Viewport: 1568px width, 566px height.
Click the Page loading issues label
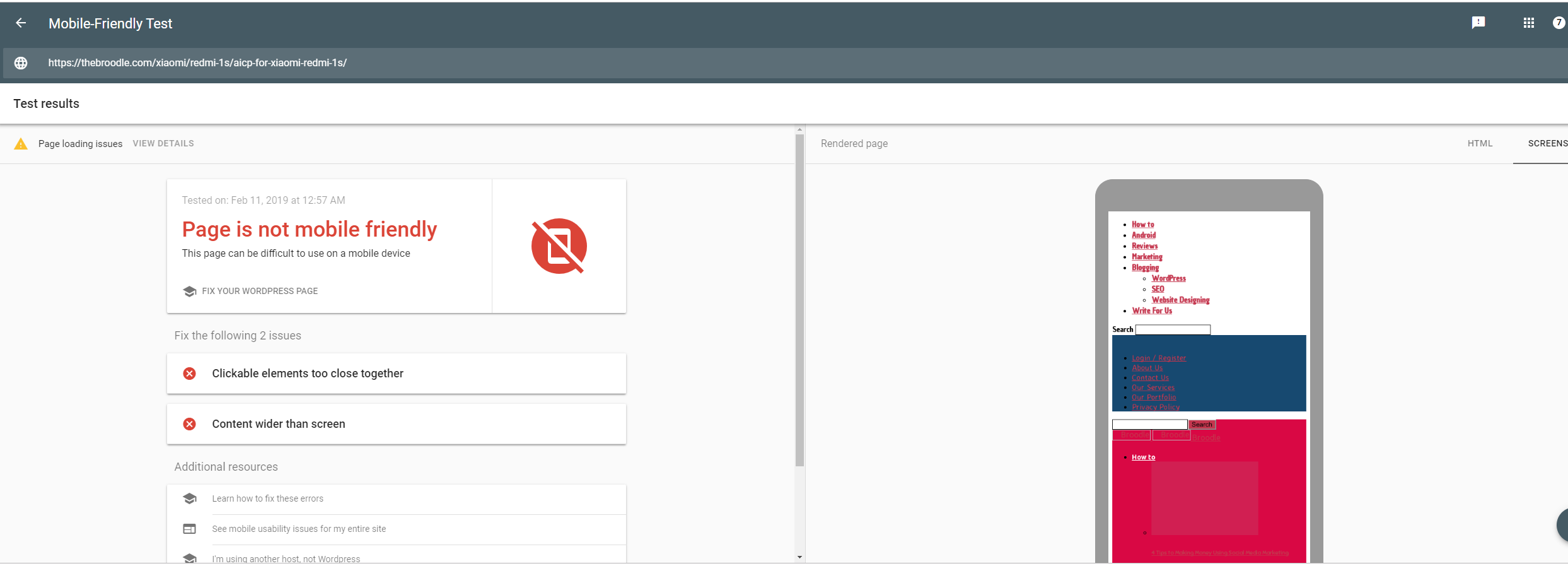pos(81,144)
